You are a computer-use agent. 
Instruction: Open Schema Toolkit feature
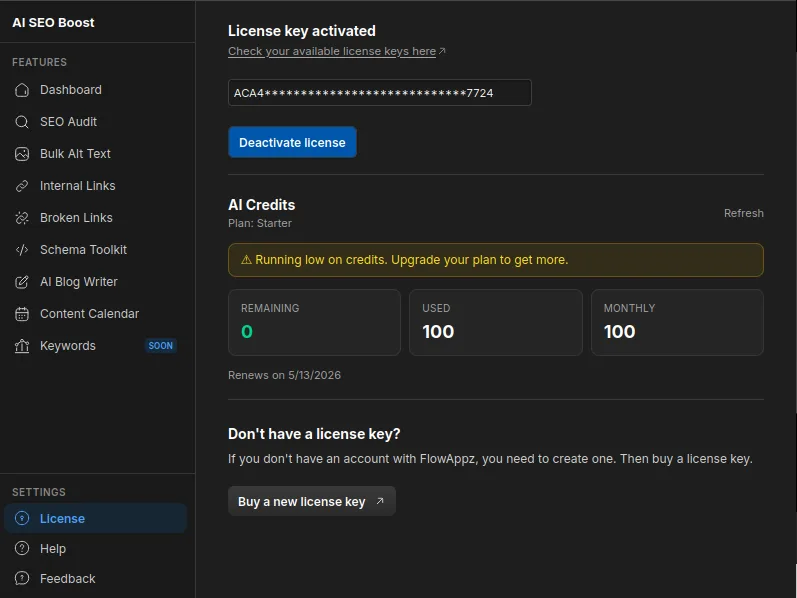click(98, 250)
